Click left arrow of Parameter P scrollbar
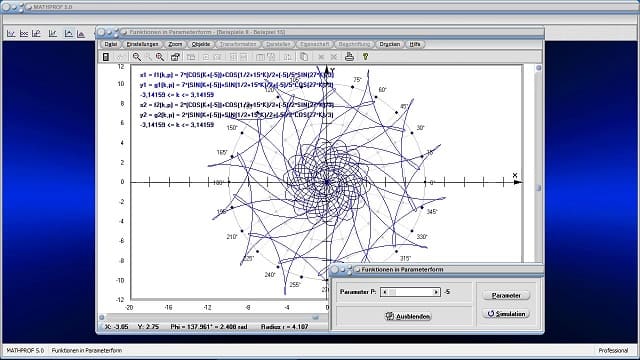640x360 pixels. pos(384,292)
